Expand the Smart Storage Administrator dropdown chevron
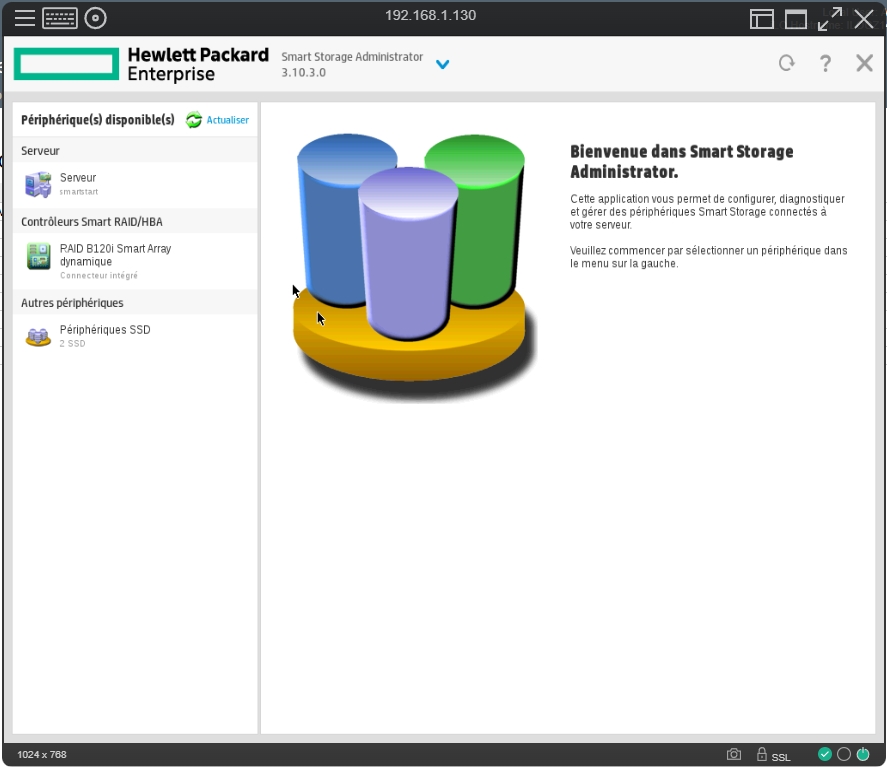The height and width of the screenshot is (768, 887). pyautogui.click(x=442, y=64)
